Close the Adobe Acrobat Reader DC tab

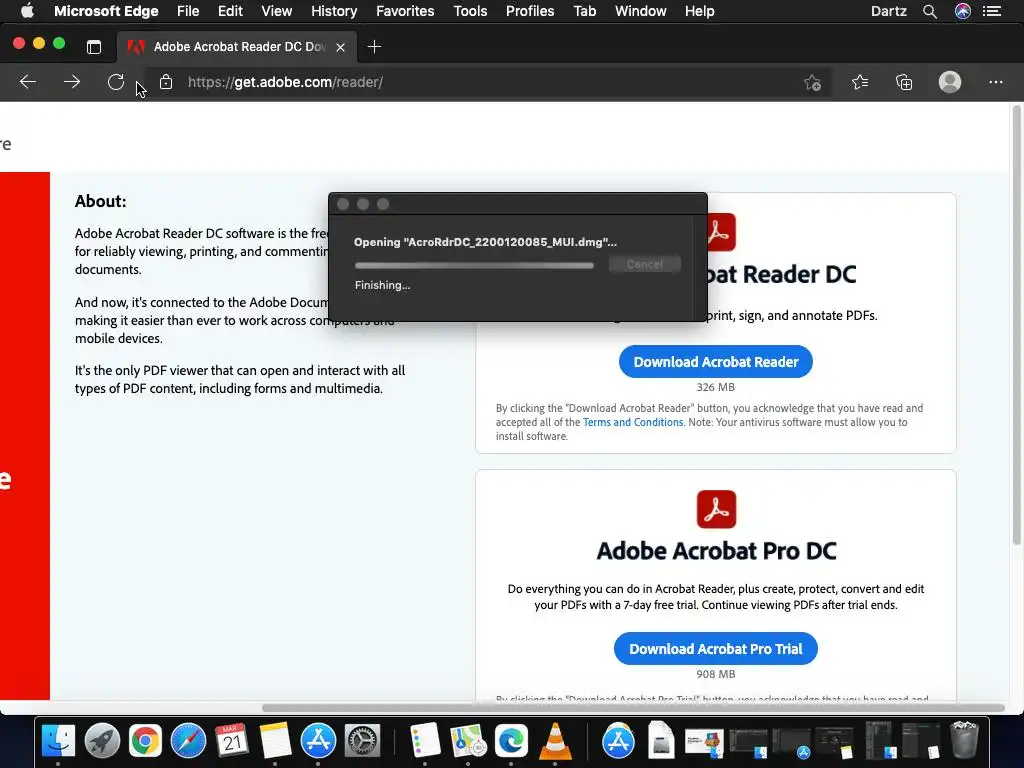(340, 47)
